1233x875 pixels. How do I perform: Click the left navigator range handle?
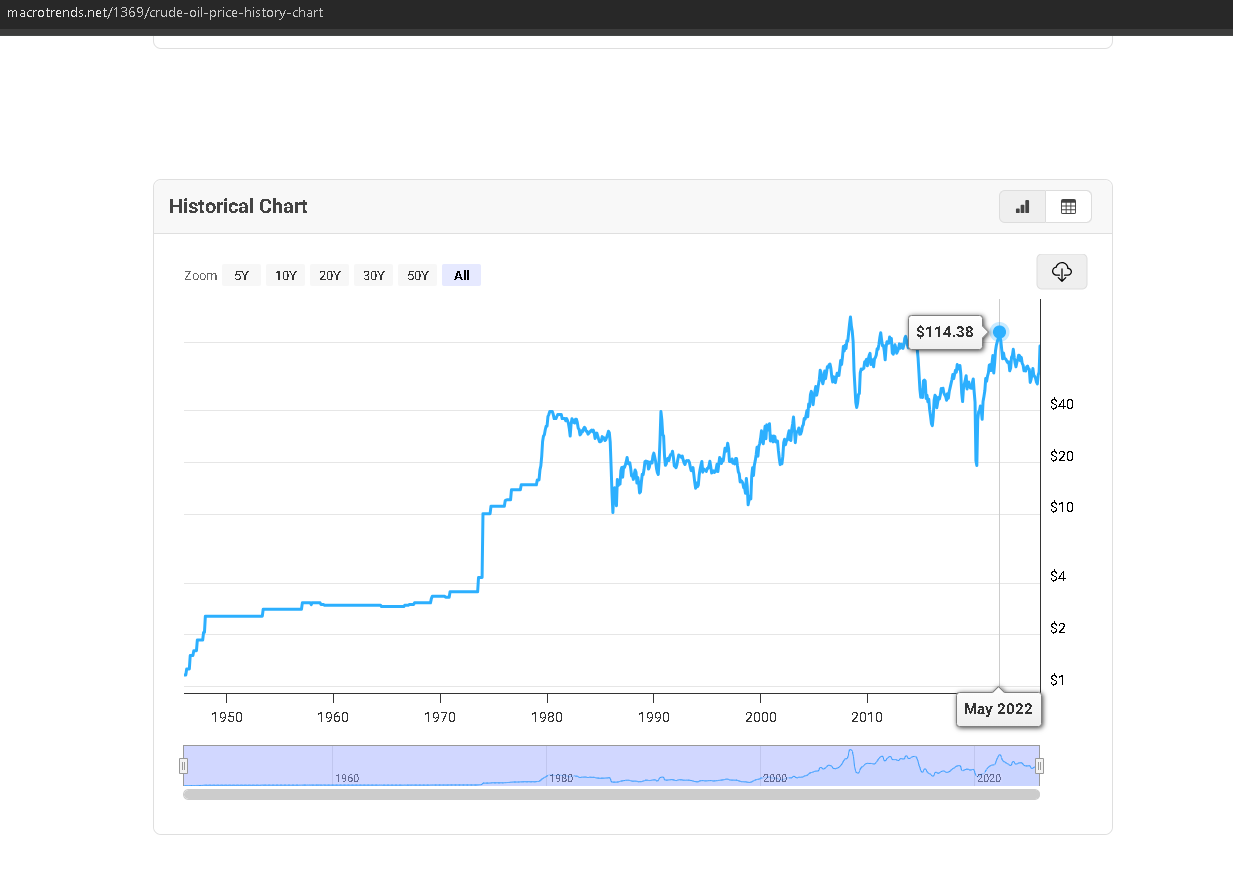pyautogui.click(x=183, y=766)
